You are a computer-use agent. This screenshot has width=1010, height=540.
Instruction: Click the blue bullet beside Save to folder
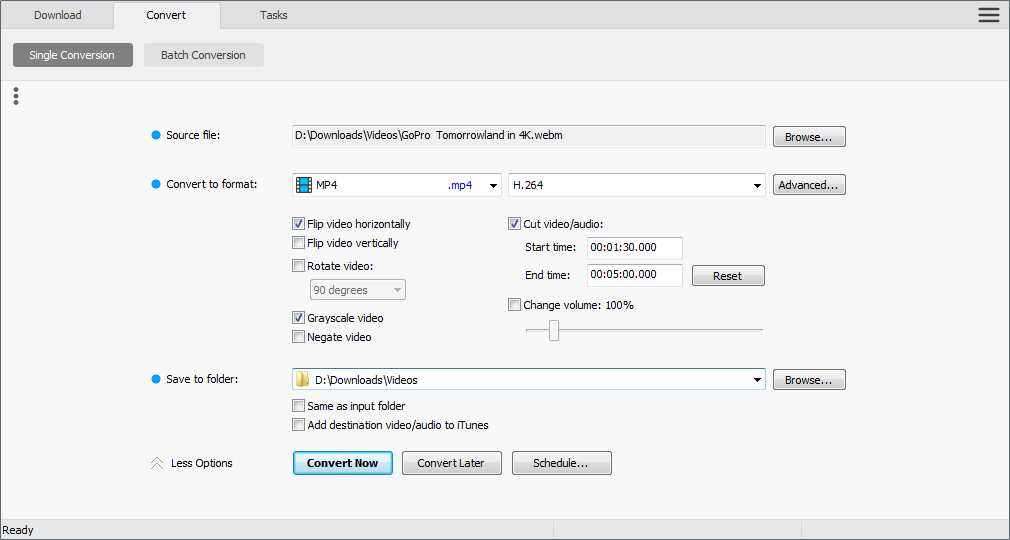pyautogui.click(x=155, y=379)
